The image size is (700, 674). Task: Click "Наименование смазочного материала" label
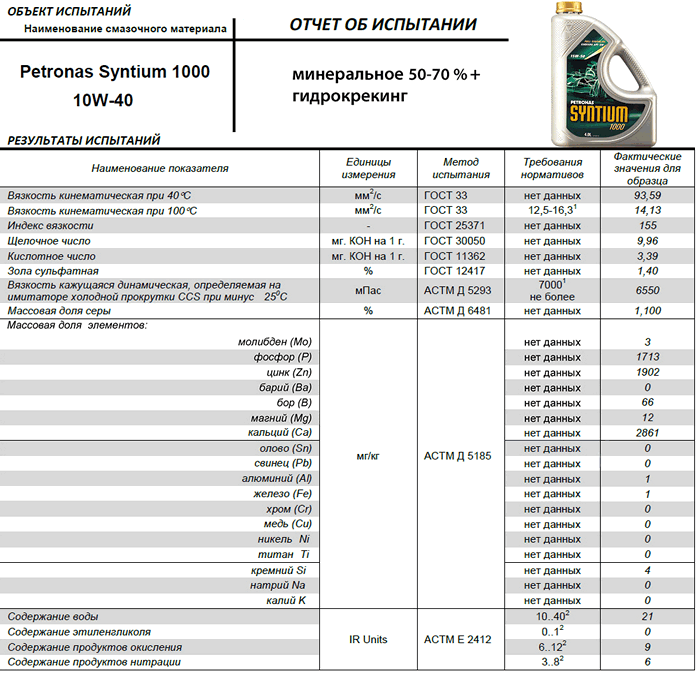click(125, 29)
